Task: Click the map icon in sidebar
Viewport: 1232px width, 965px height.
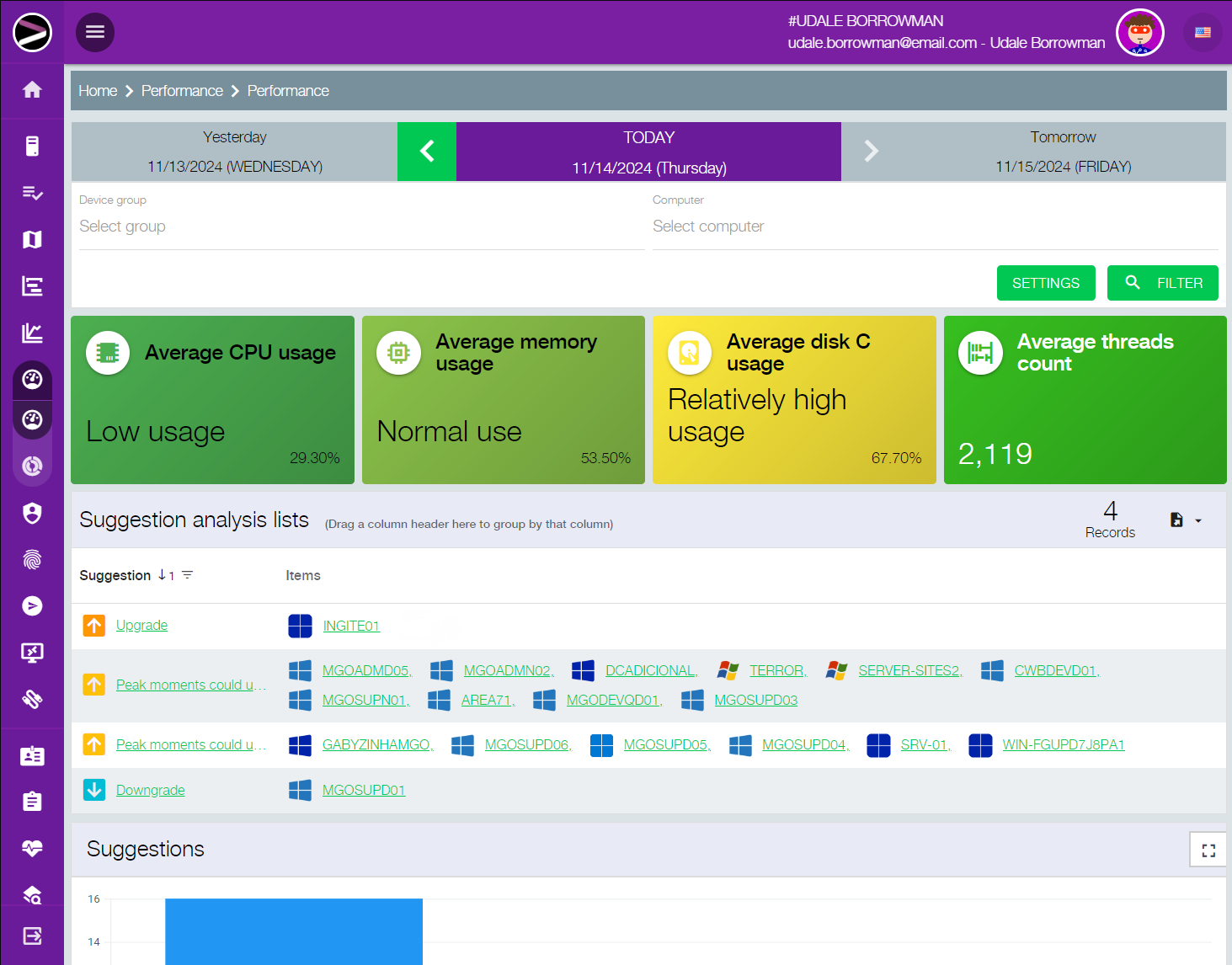Action: click(x=32, y=240)
